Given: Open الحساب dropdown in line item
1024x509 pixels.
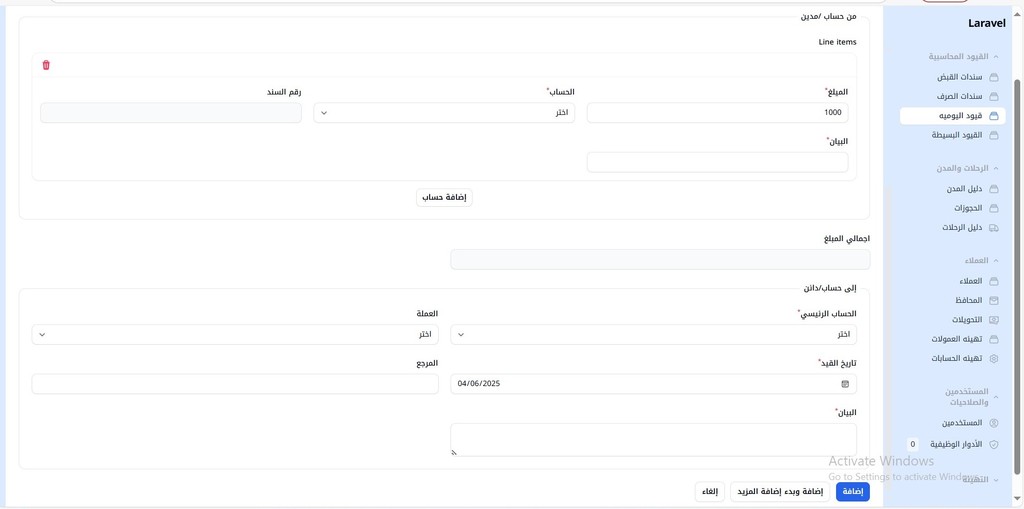Looking at the screenshot, I should 444,112.
